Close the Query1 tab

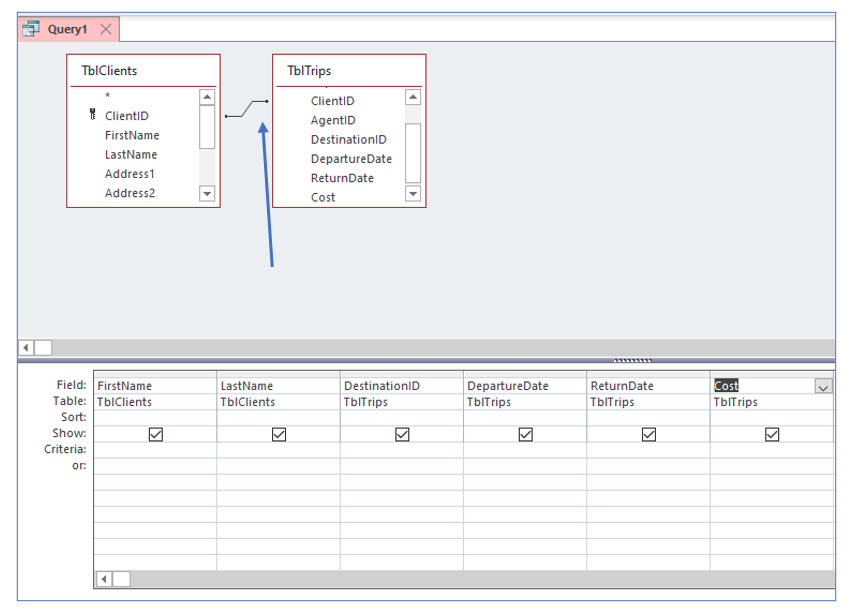106,29
